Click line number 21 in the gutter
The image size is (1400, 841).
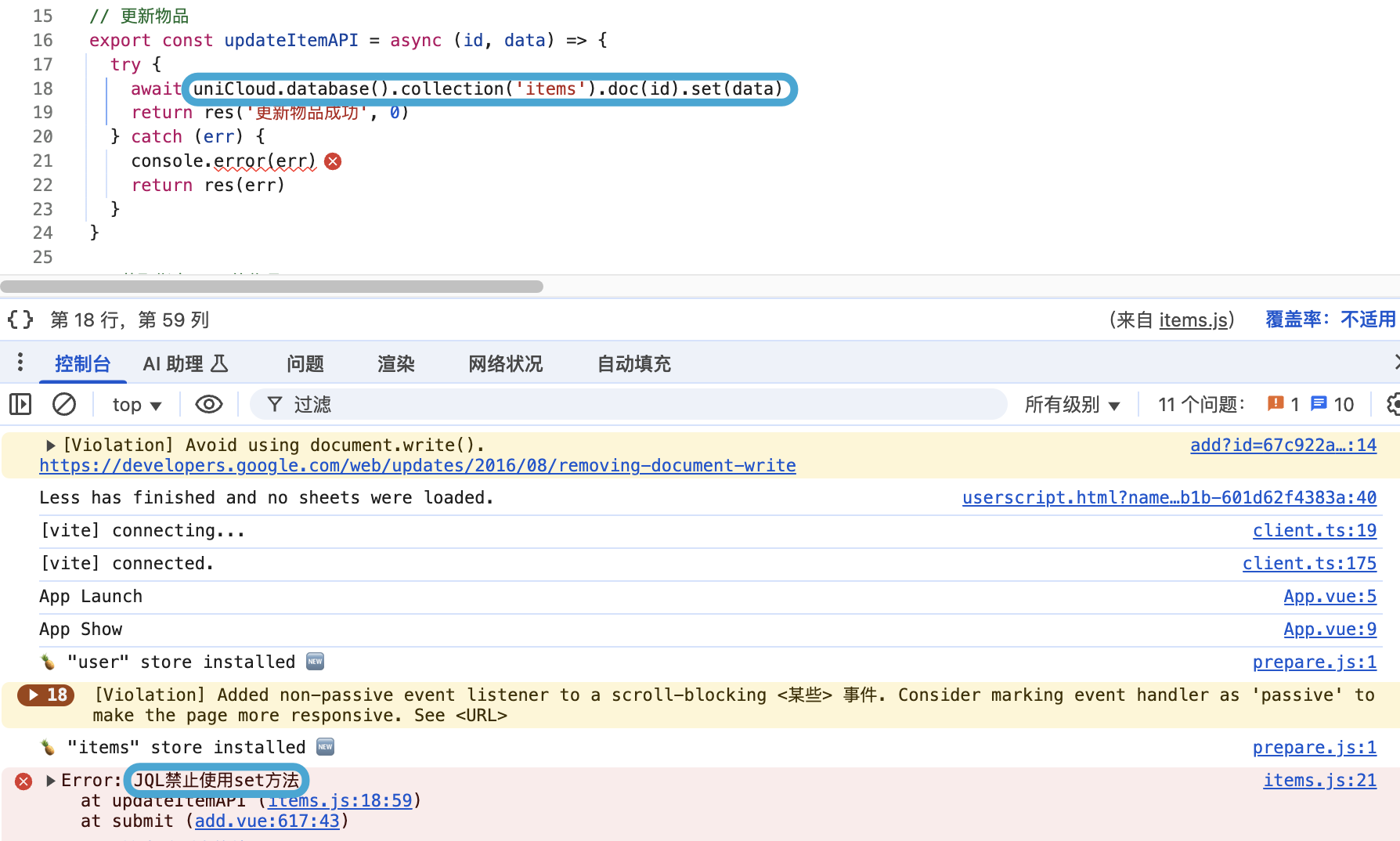click(x=42, y=161)
